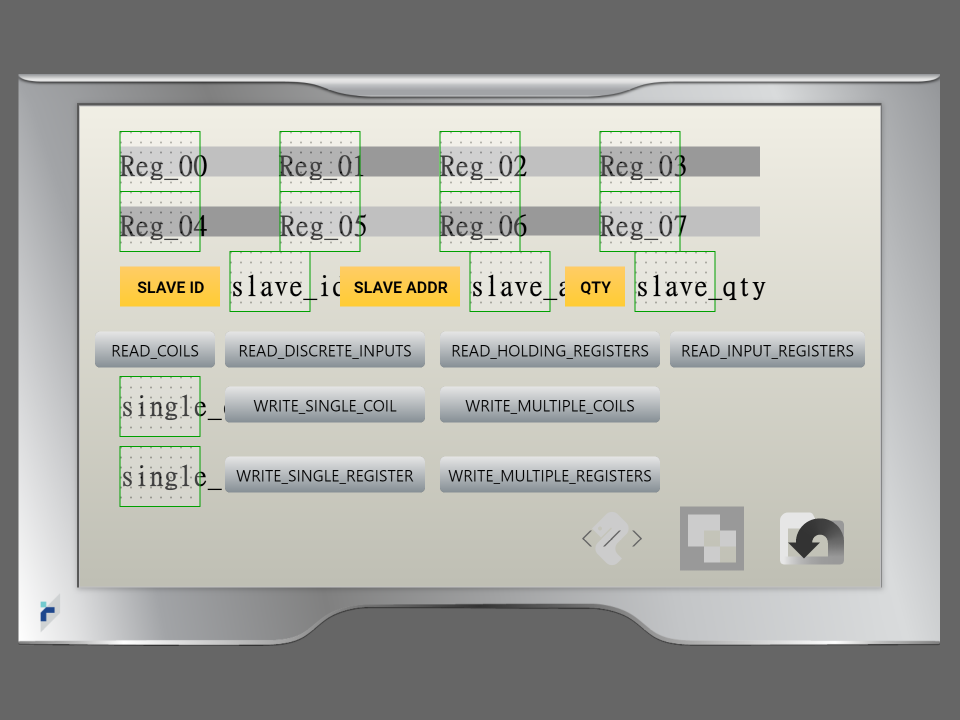Select the Reg_05 register field

(320, 222)
